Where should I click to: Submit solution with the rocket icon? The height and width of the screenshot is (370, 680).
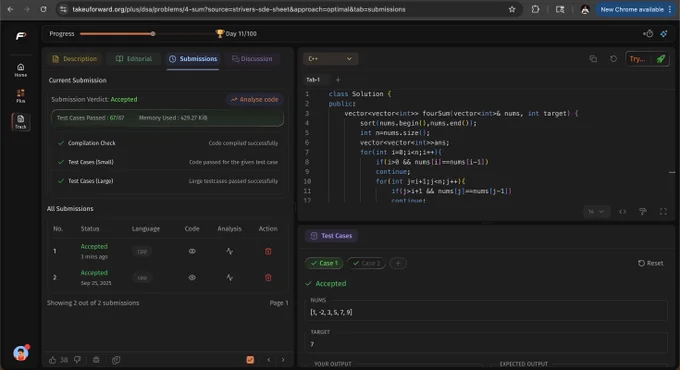pos(660,59)
